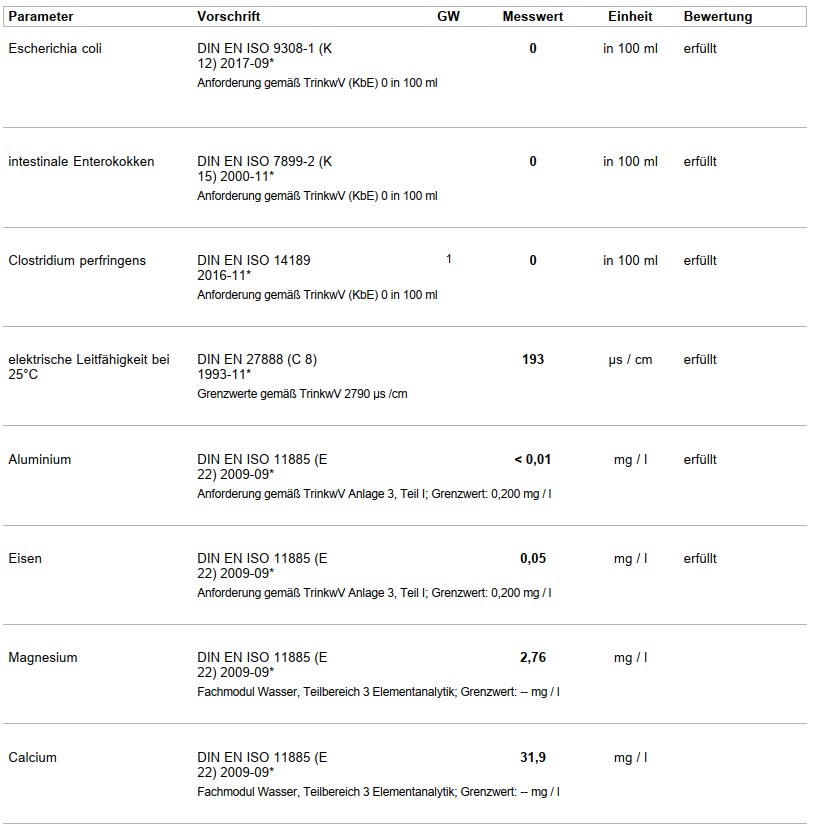
Task: Click the Vorschrift column header
Action: [229, 17]
